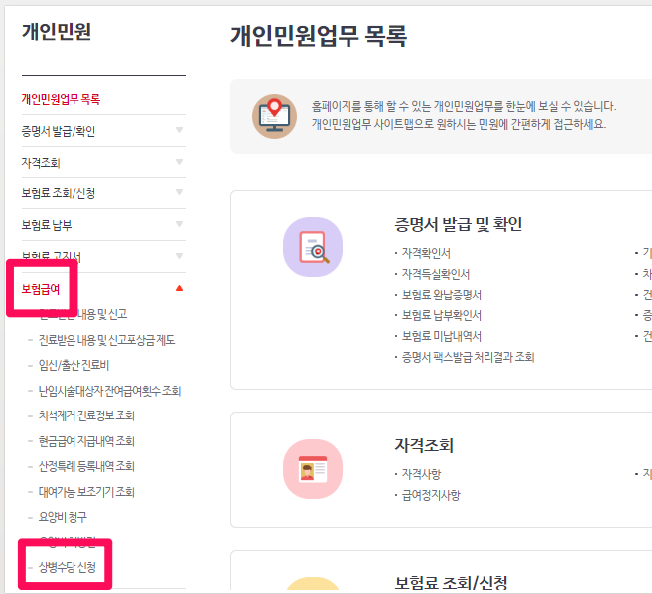Open 개인민원업무 목록 in sidebar
Viewport: 652px width, 594px height.
tap(61, 99)
